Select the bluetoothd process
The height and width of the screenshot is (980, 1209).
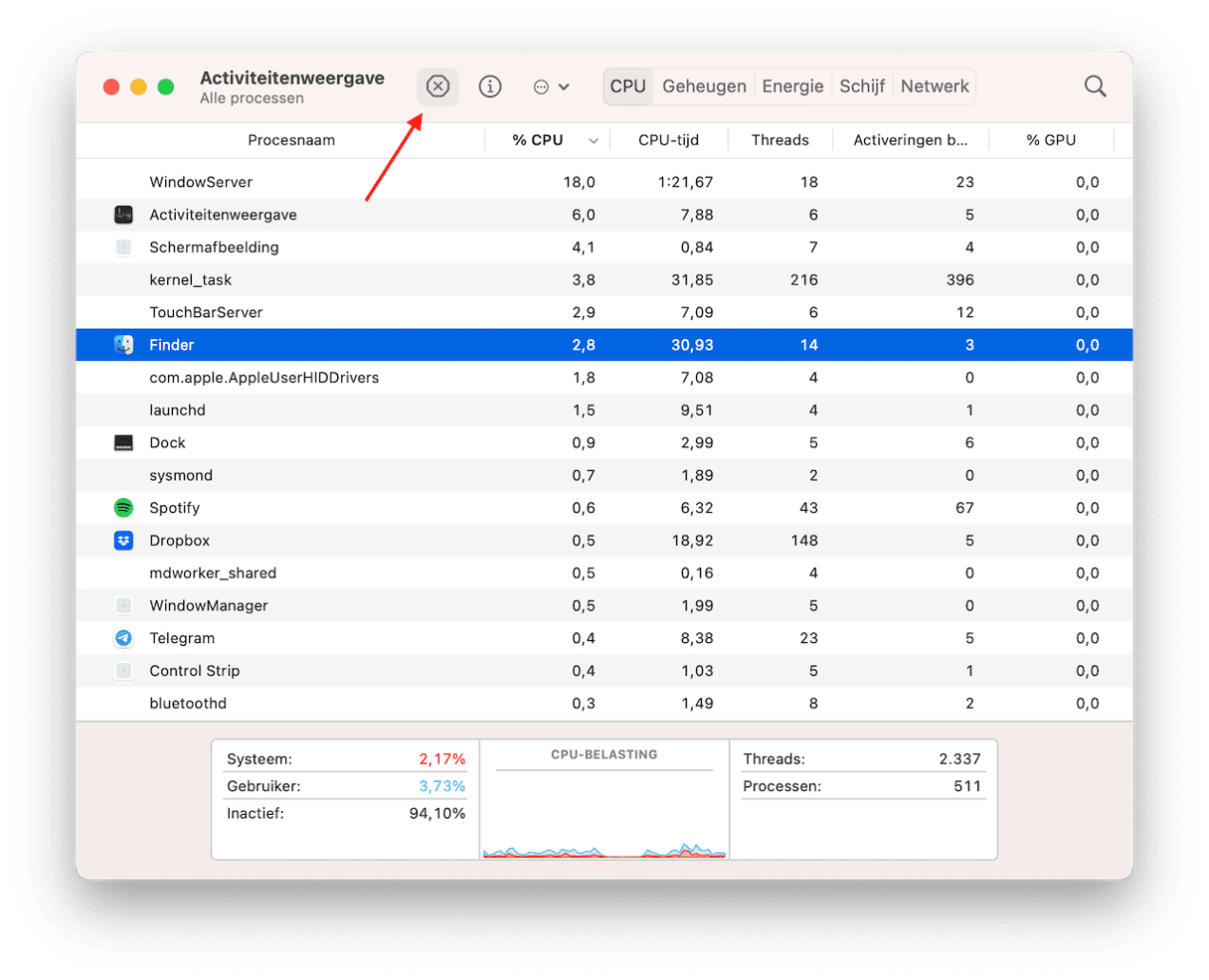pos(188,704)
